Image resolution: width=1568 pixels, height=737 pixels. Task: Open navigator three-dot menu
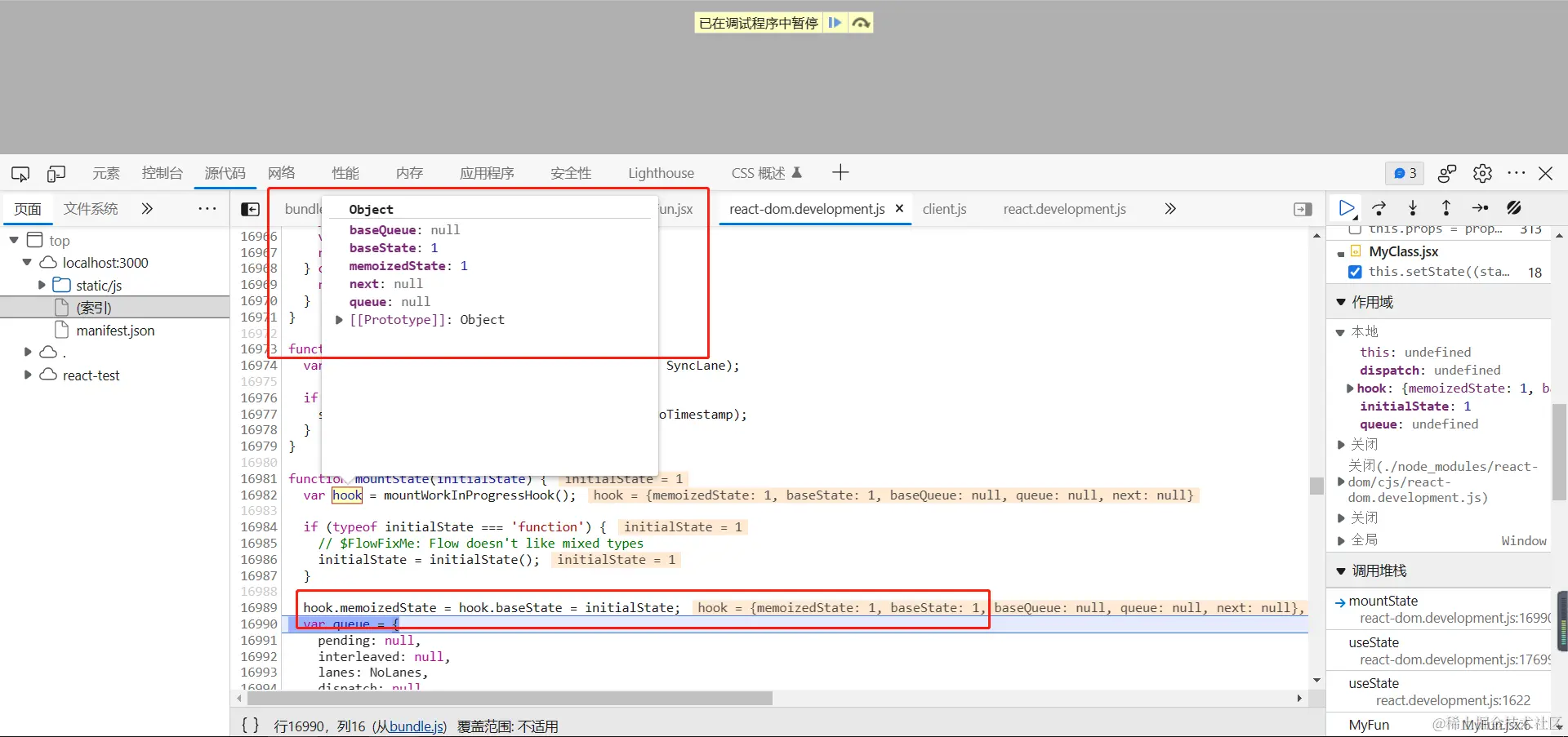click(207, 209)
